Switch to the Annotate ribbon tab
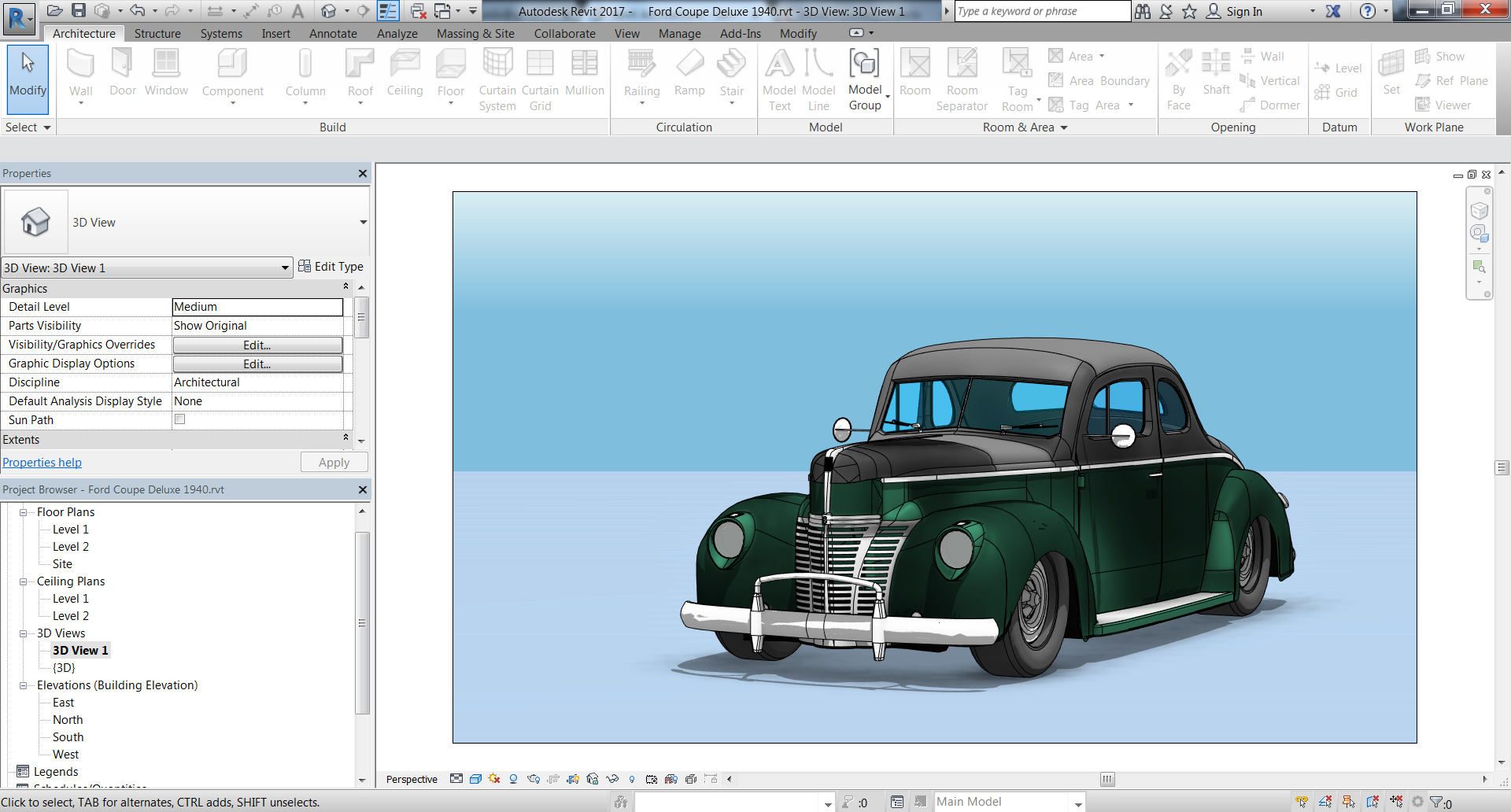Image resolution: width=1511 pixels, height=812 pixels. 333,33
